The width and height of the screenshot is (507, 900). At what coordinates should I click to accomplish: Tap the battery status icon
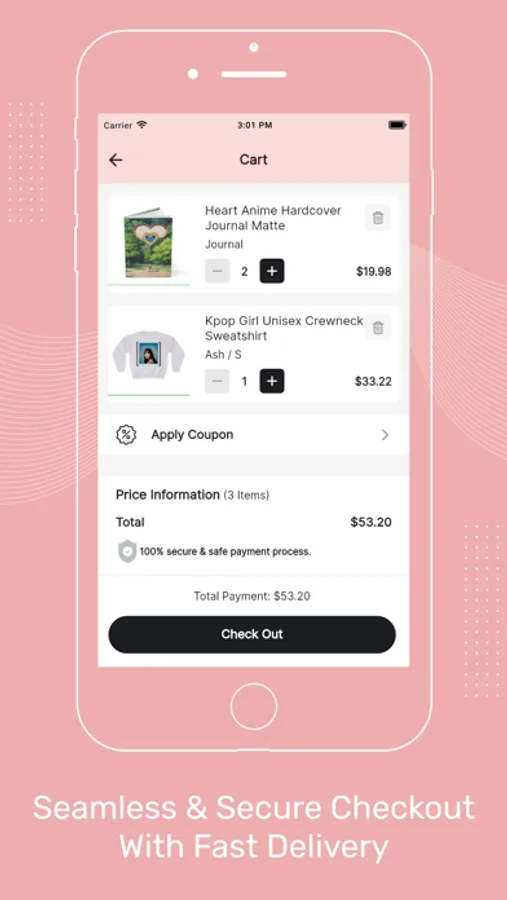[x=397, y=125]
